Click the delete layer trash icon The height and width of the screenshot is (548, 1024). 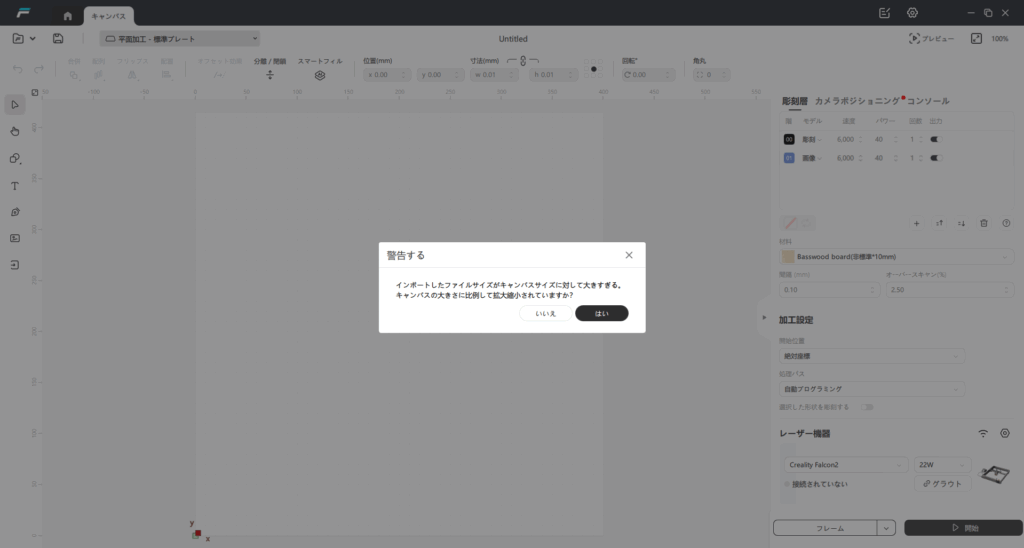coord(984,223)
